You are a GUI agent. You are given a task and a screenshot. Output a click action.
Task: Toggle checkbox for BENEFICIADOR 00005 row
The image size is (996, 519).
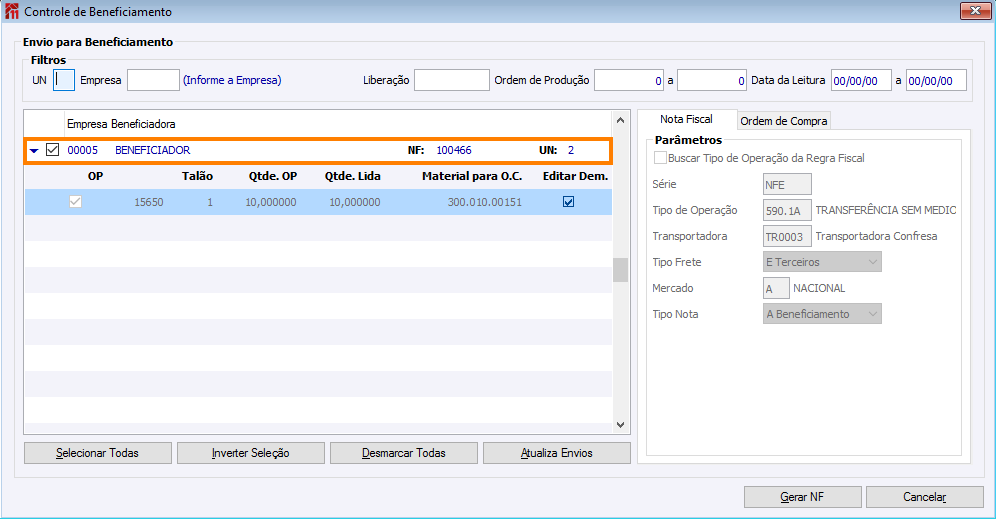coord(53,150)
